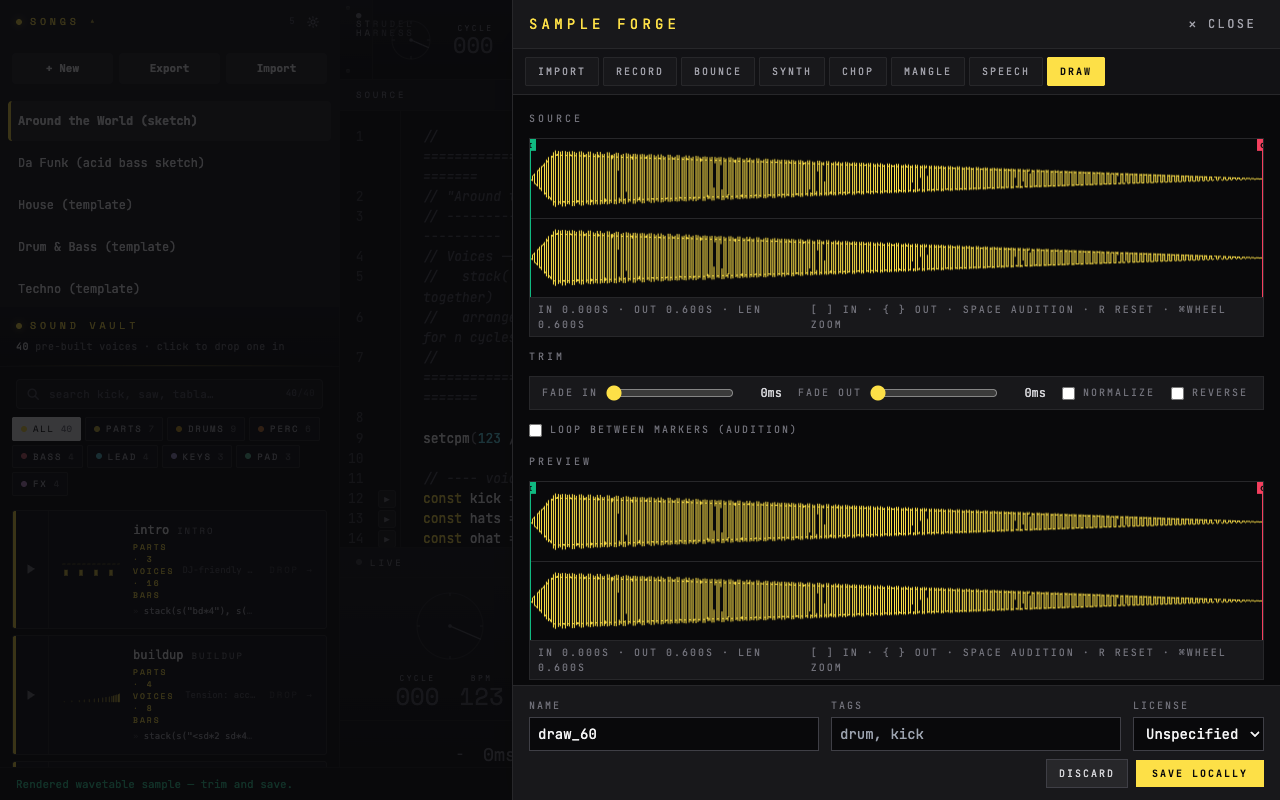Select the green IN marker on Source waveform
This screenshot has height=800, width=1280.
[533, 145]
